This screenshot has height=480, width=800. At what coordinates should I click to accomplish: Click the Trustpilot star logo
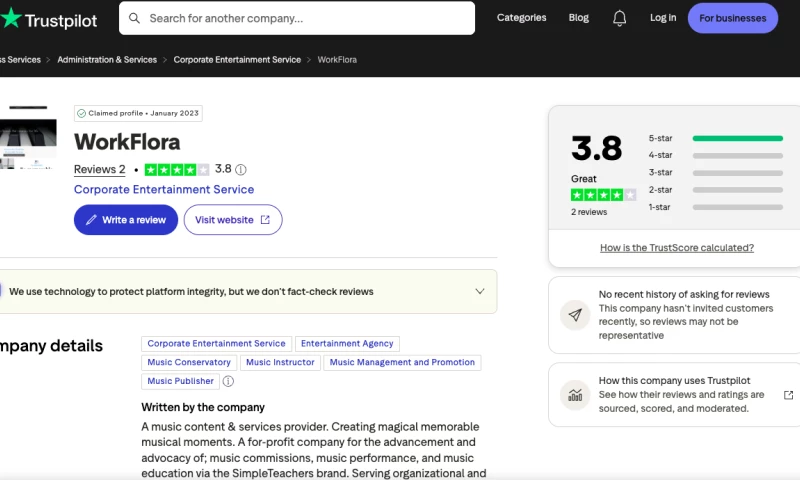(x=11, y=18)
